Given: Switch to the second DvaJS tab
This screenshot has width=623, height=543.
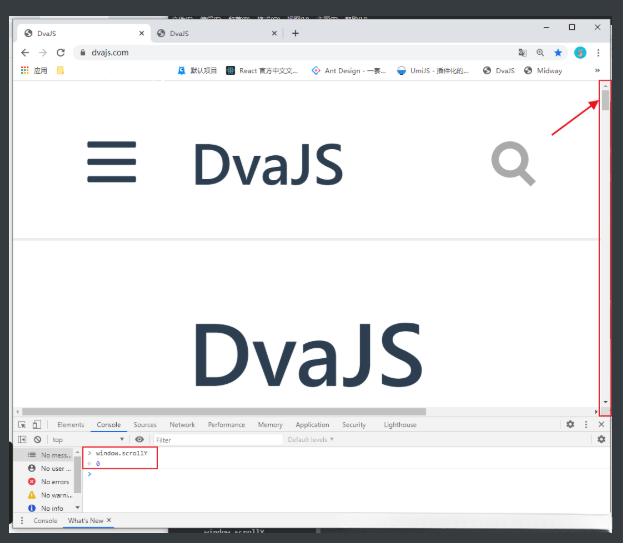Looking at the screenshot, I should pyautogui.click(x=217, y=33).
